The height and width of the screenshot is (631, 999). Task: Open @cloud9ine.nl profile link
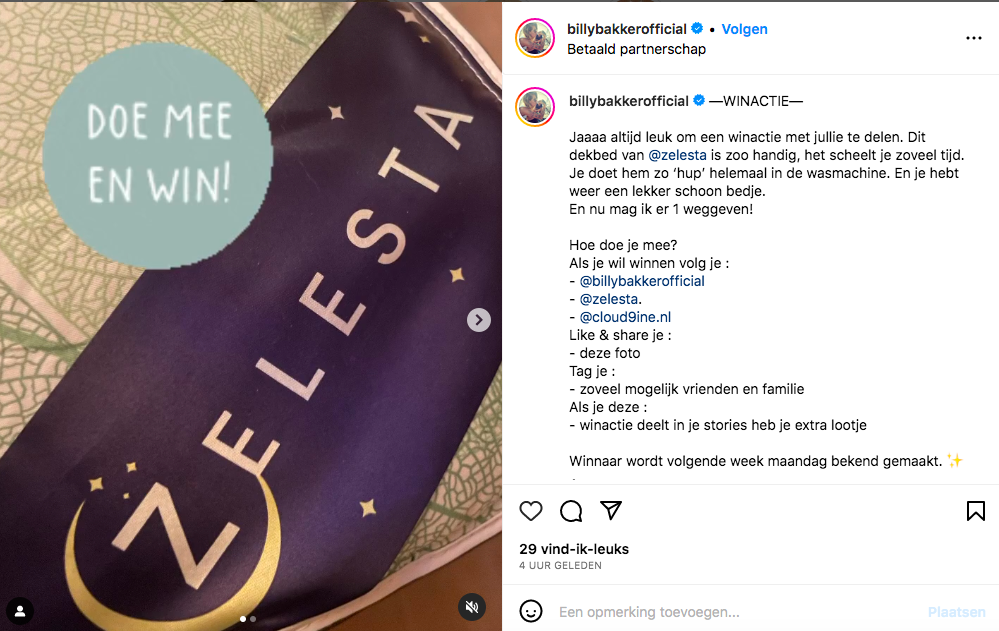pyautogui.click(x=625, y=317)
